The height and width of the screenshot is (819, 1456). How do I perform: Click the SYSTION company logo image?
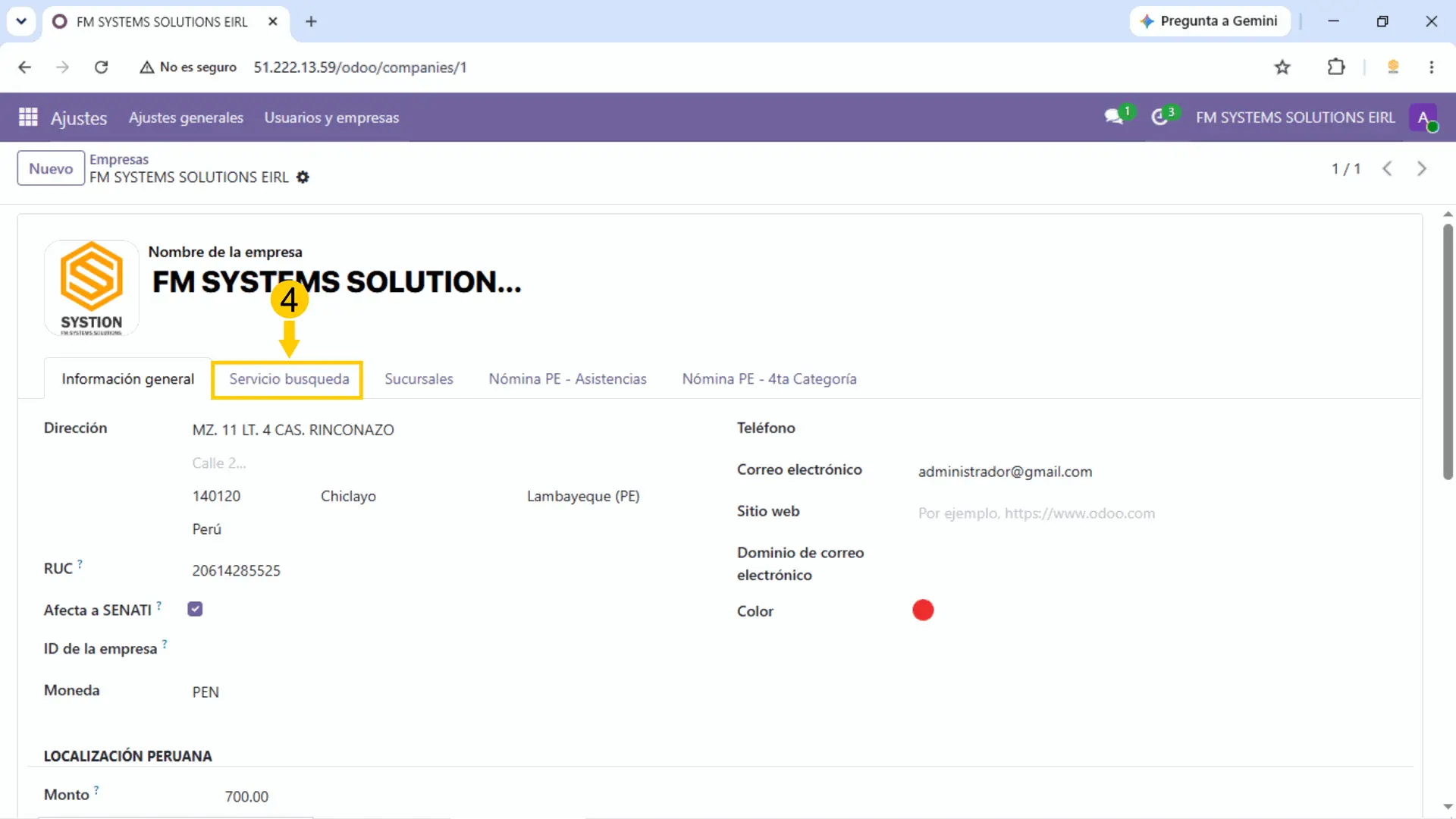coord(92,288)
